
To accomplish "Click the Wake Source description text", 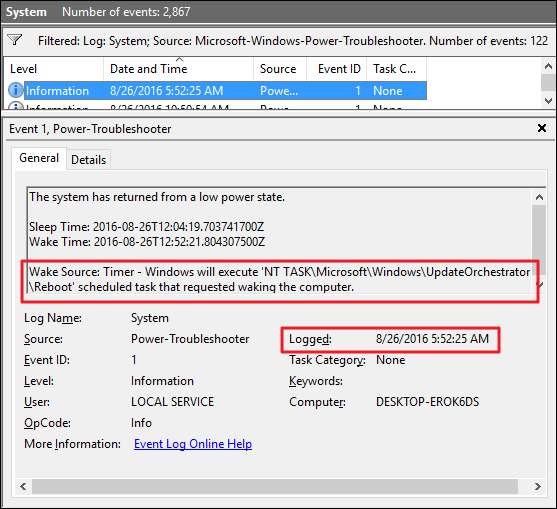I will coord(279,280).
